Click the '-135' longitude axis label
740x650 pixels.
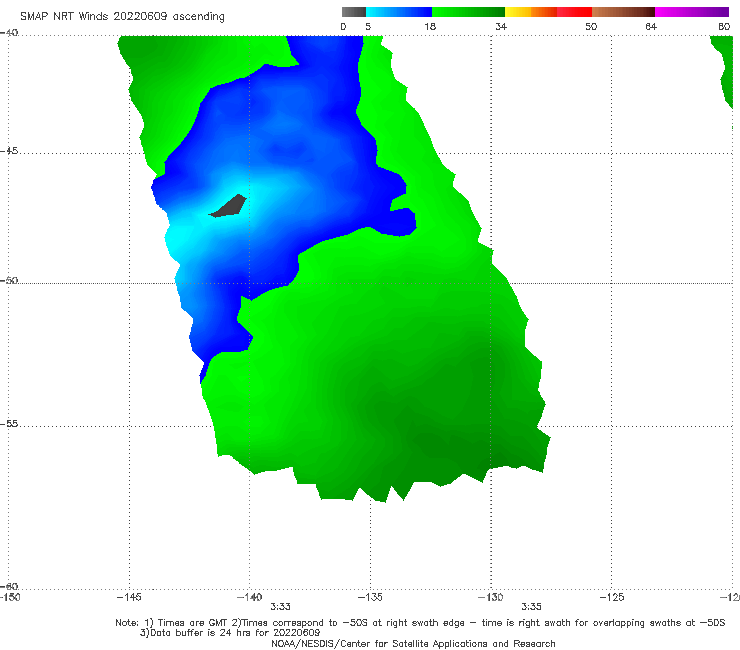[x=370, y=597]
